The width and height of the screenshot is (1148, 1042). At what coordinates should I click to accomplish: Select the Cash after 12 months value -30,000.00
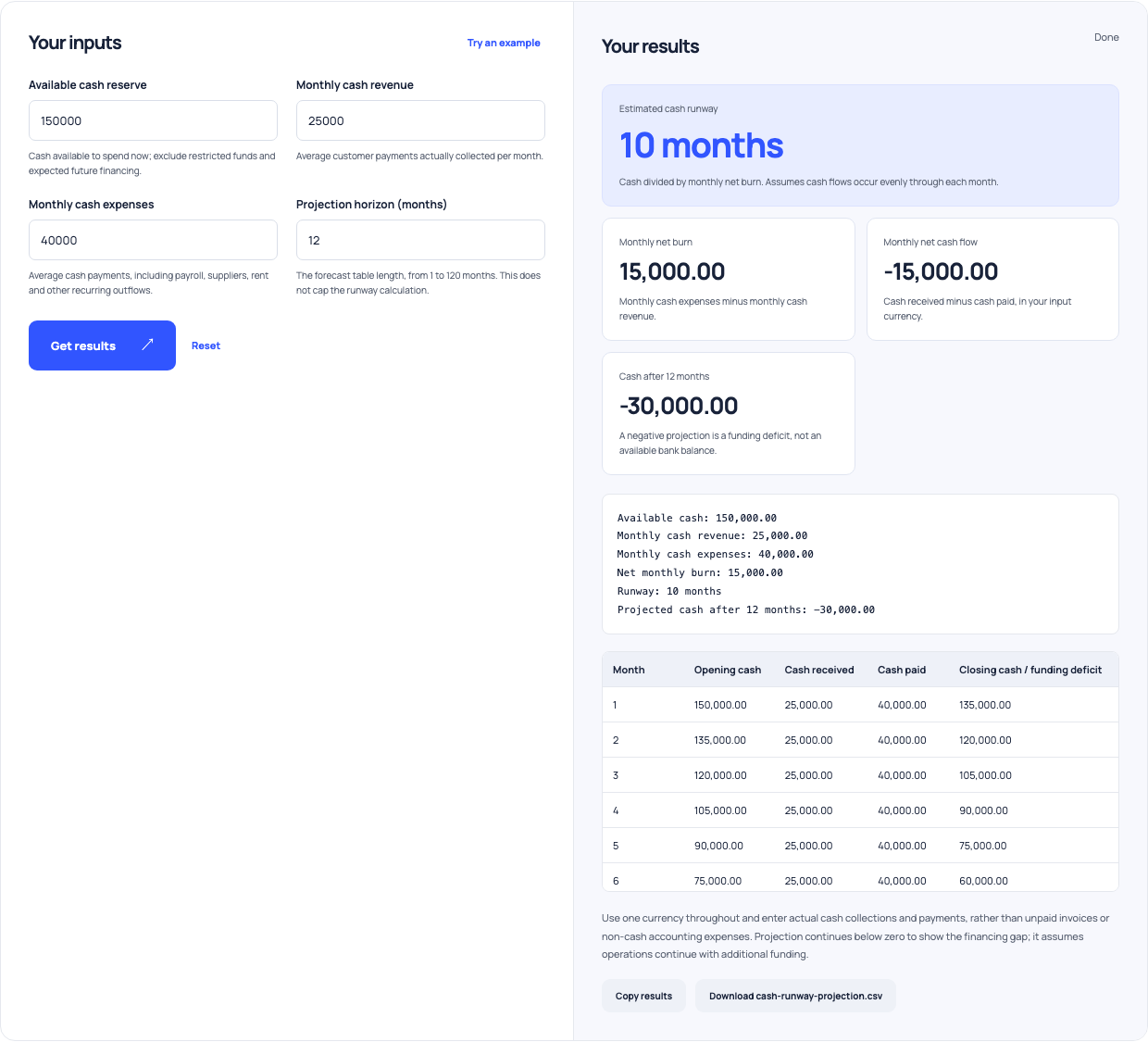tap(679, 406)
